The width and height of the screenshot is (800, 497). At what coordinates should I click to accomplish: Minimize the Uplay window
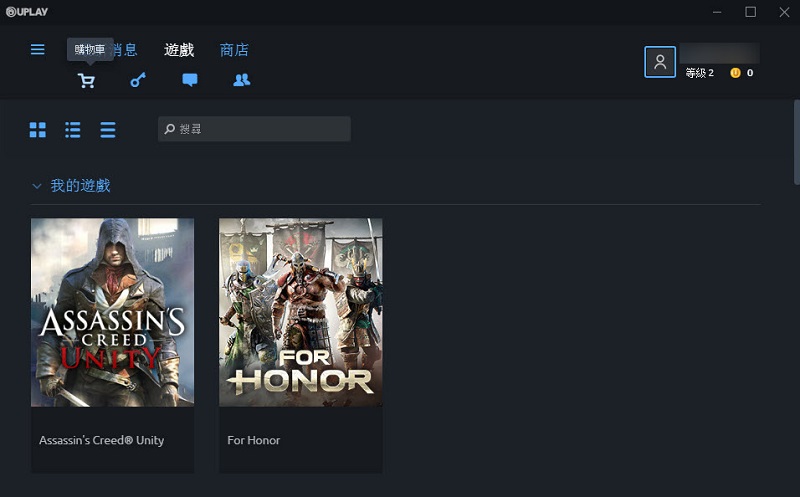717,12
